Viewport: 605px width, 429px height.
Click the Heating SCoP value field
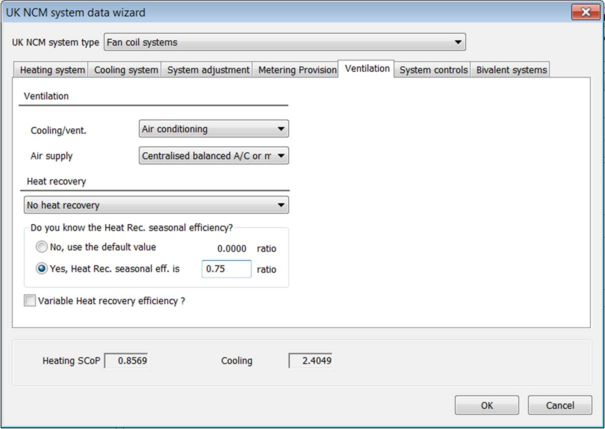pyautogui.click(x=127, y=361)
